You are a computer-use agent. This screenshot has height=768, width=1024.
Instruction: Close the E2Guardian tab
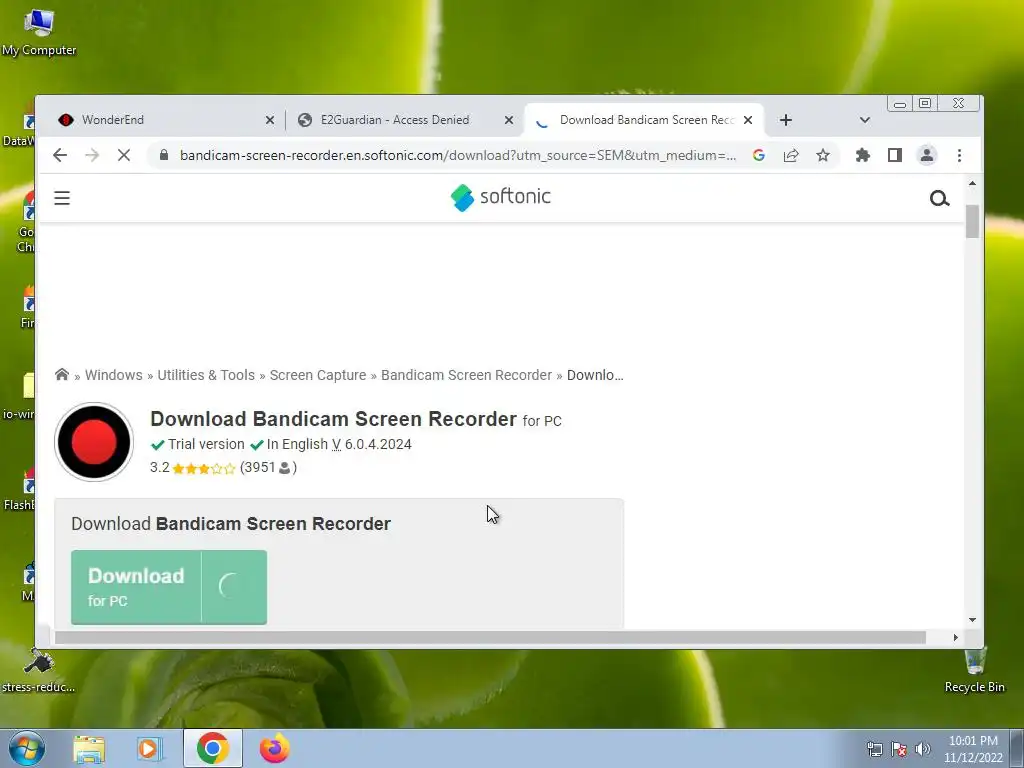tap(509, 120)
